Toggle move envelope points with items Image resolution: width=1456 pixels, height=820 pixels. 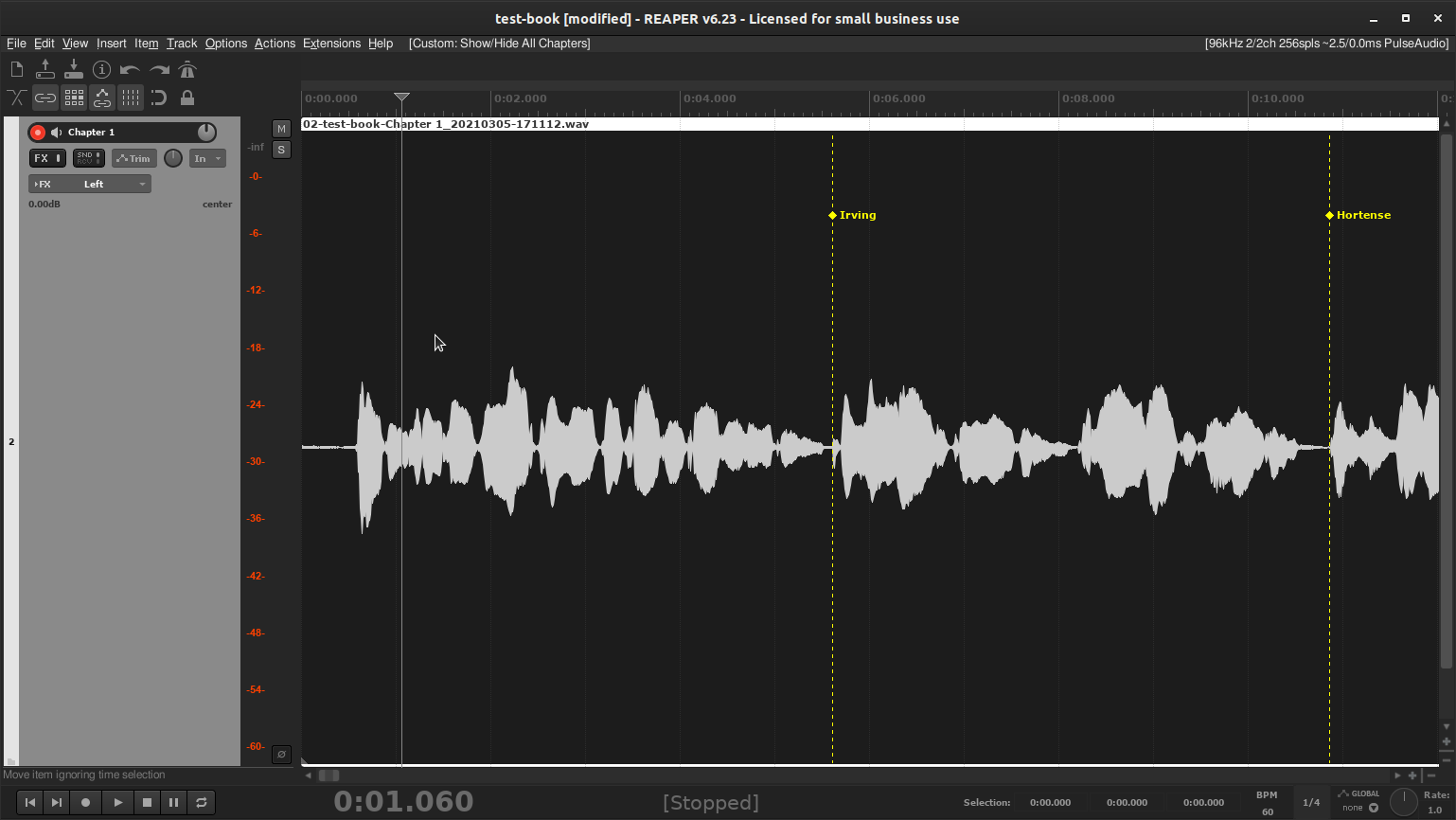coord(102,98)
